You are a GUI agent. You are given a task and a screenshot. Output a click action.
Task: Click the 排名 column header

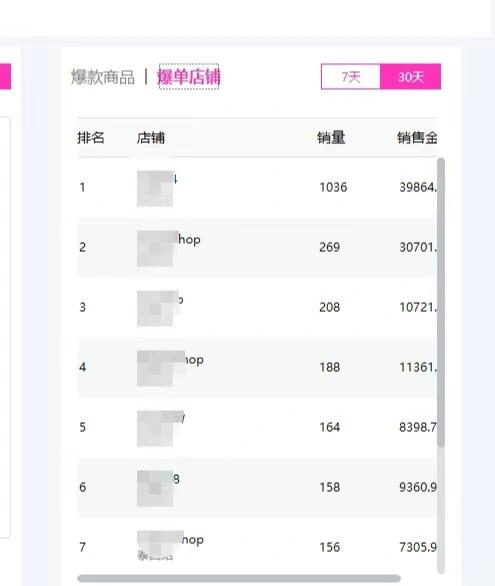point(91,138)
